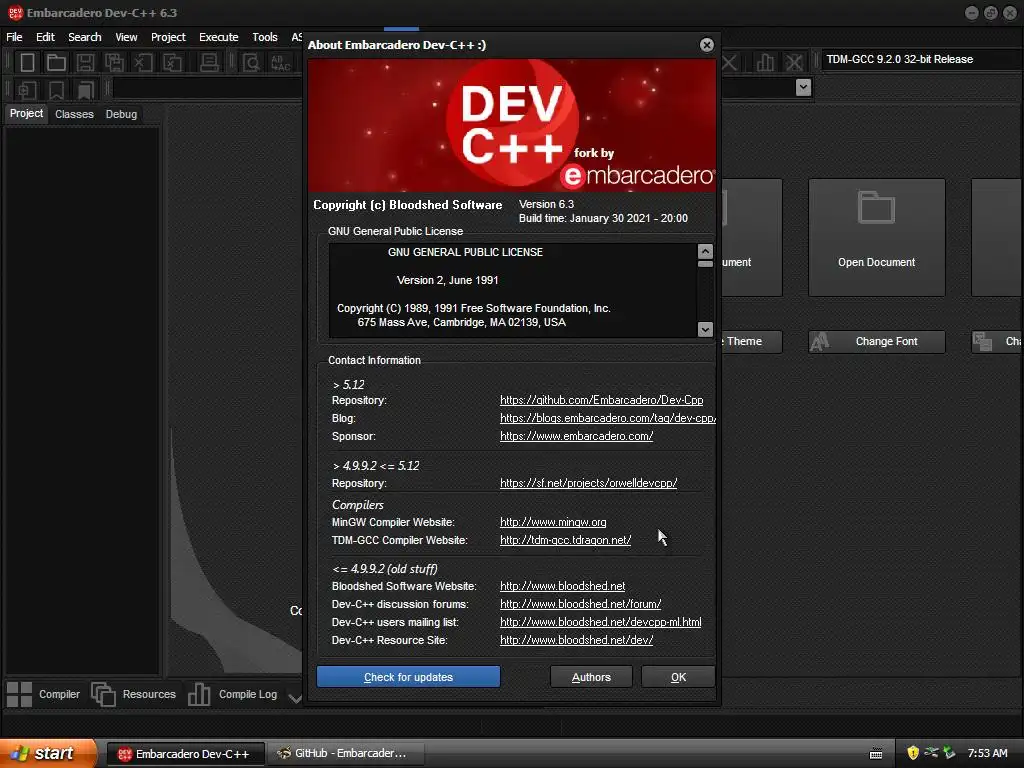The height and width of the screenshot is (768, 1024).
Task: Click OK to dismiss the About dialog
Action: tap(678, 677)
